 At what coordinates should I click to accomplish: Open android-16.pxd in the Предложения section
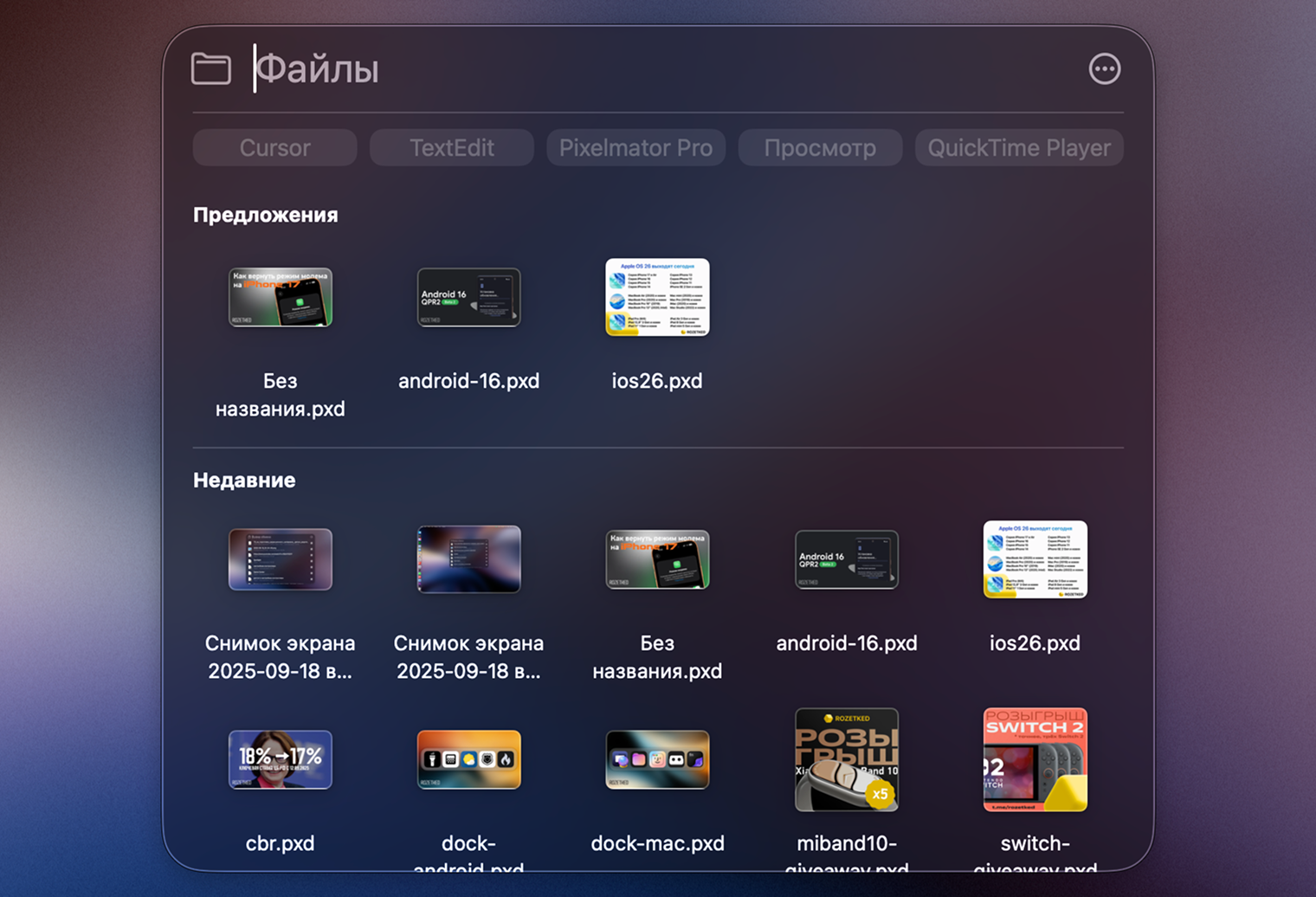coord(468,298)
